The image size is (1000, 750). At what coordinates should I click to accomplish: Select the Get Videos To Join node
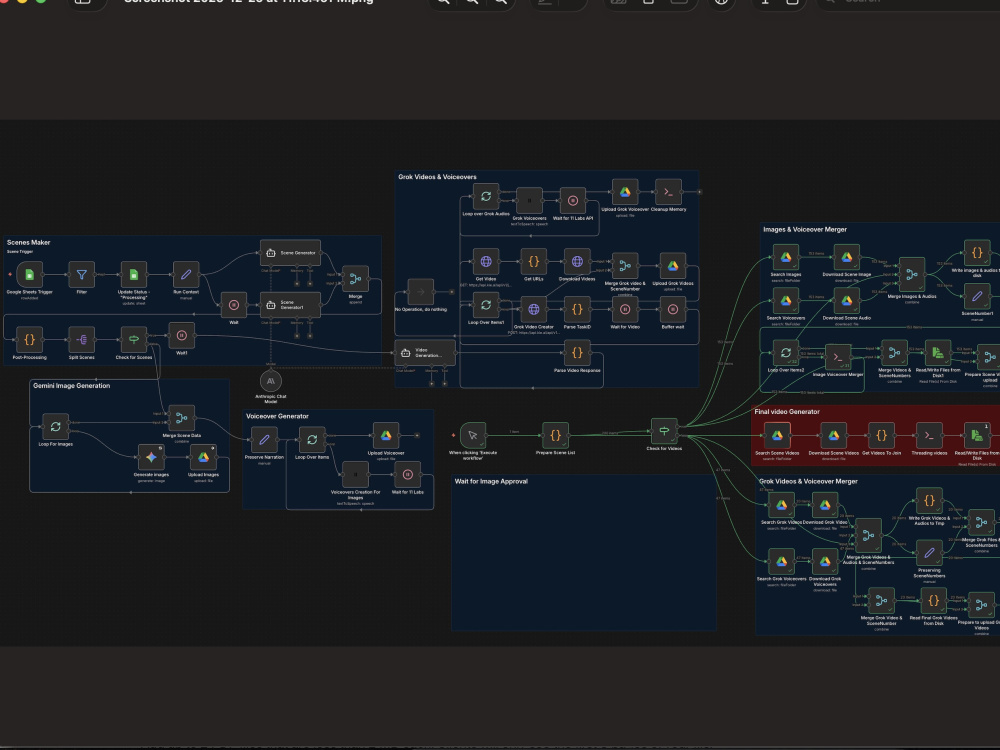[881, 435]
